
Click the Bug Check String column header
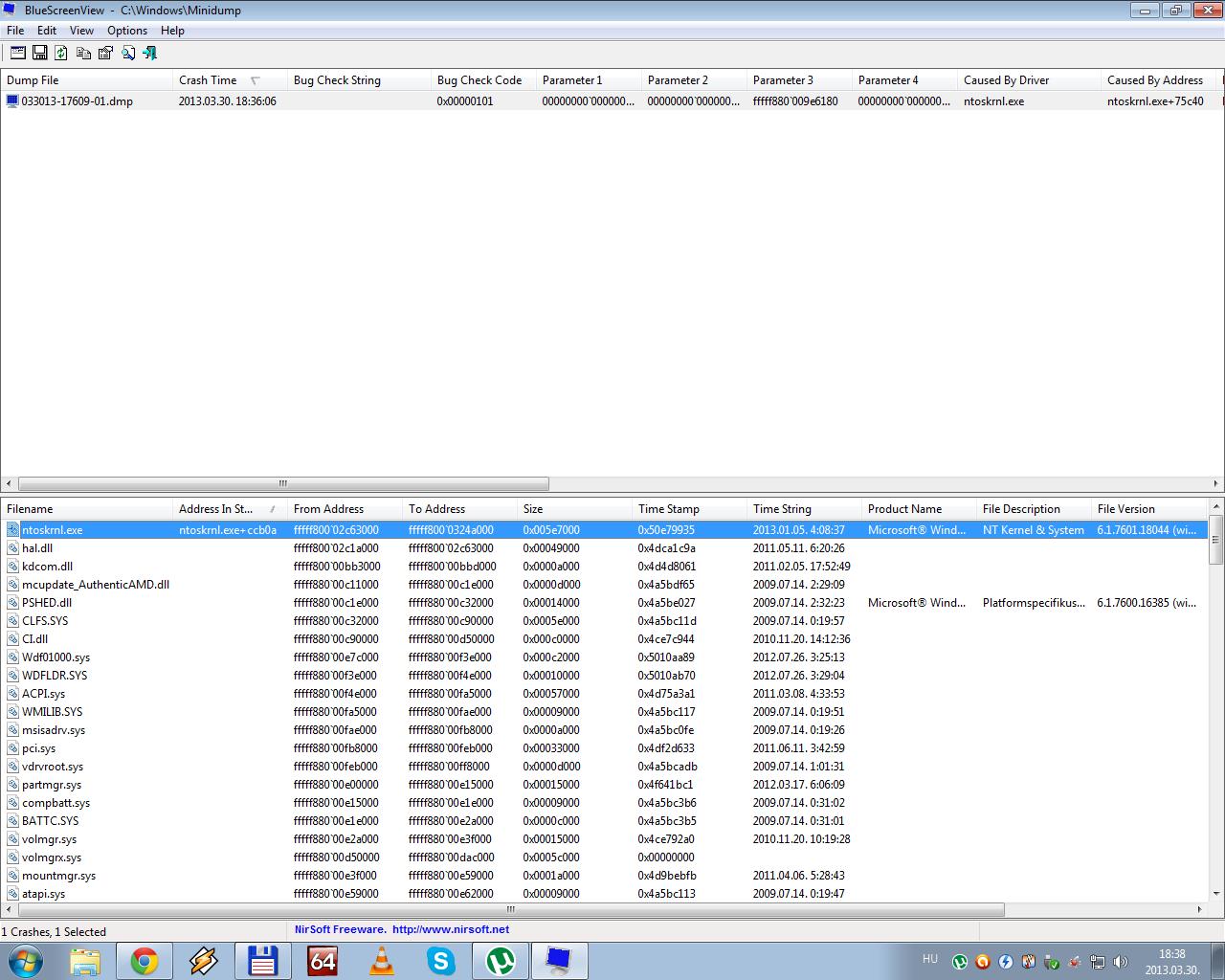359,80
